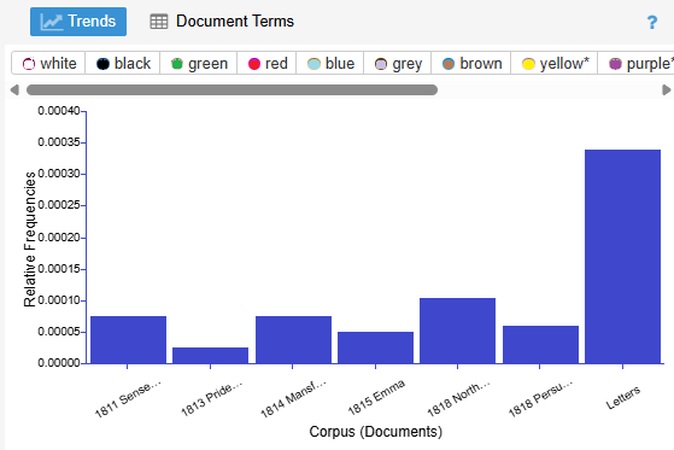Toggle the yellow* term series
674x450 pixels.
coord(554,64)
